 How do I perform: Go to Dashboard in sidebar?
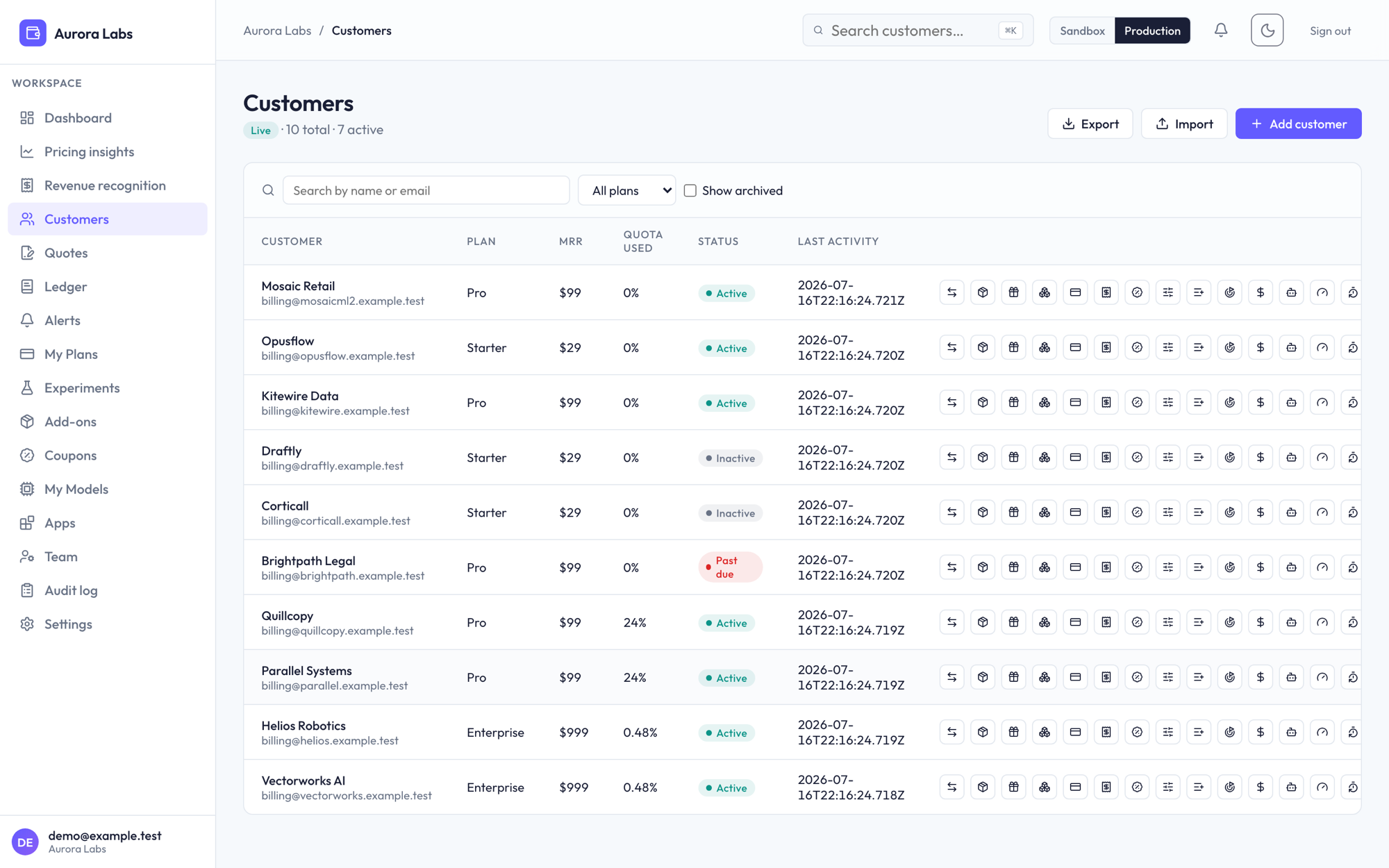click(108, 117)
